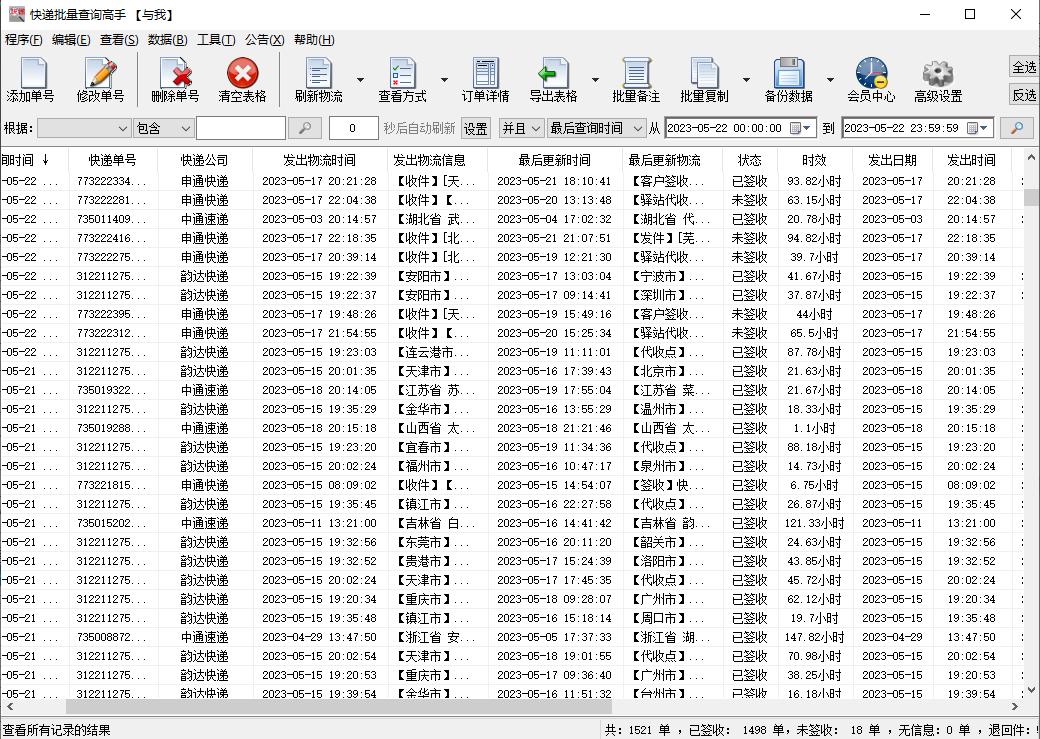Click the 批量复制 batch copy icon
The width and height of the screenshot is (1040, 739).
point(704,80)
